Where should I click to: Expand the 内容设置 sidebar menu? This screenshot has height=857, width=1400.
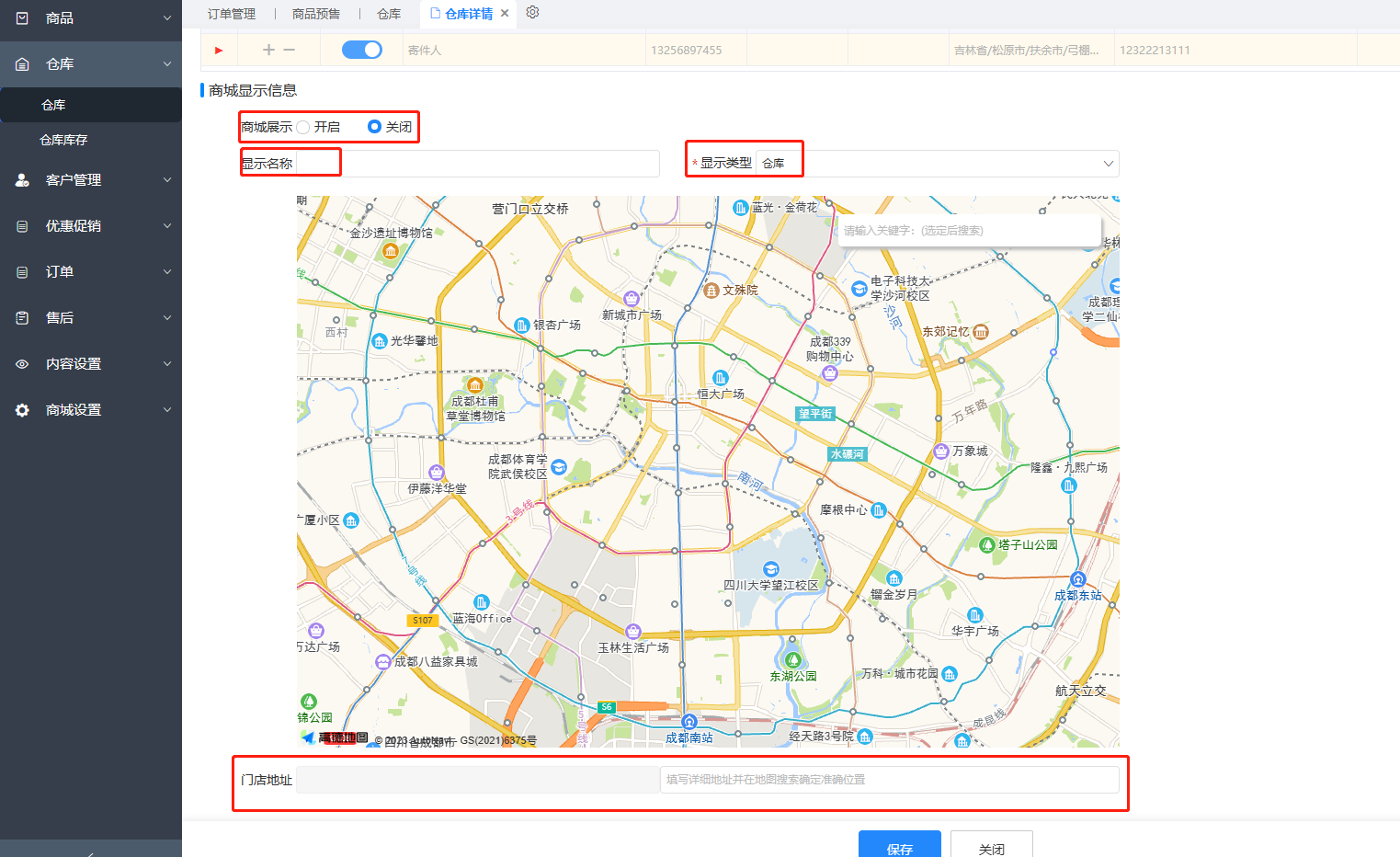coord(167,363)
